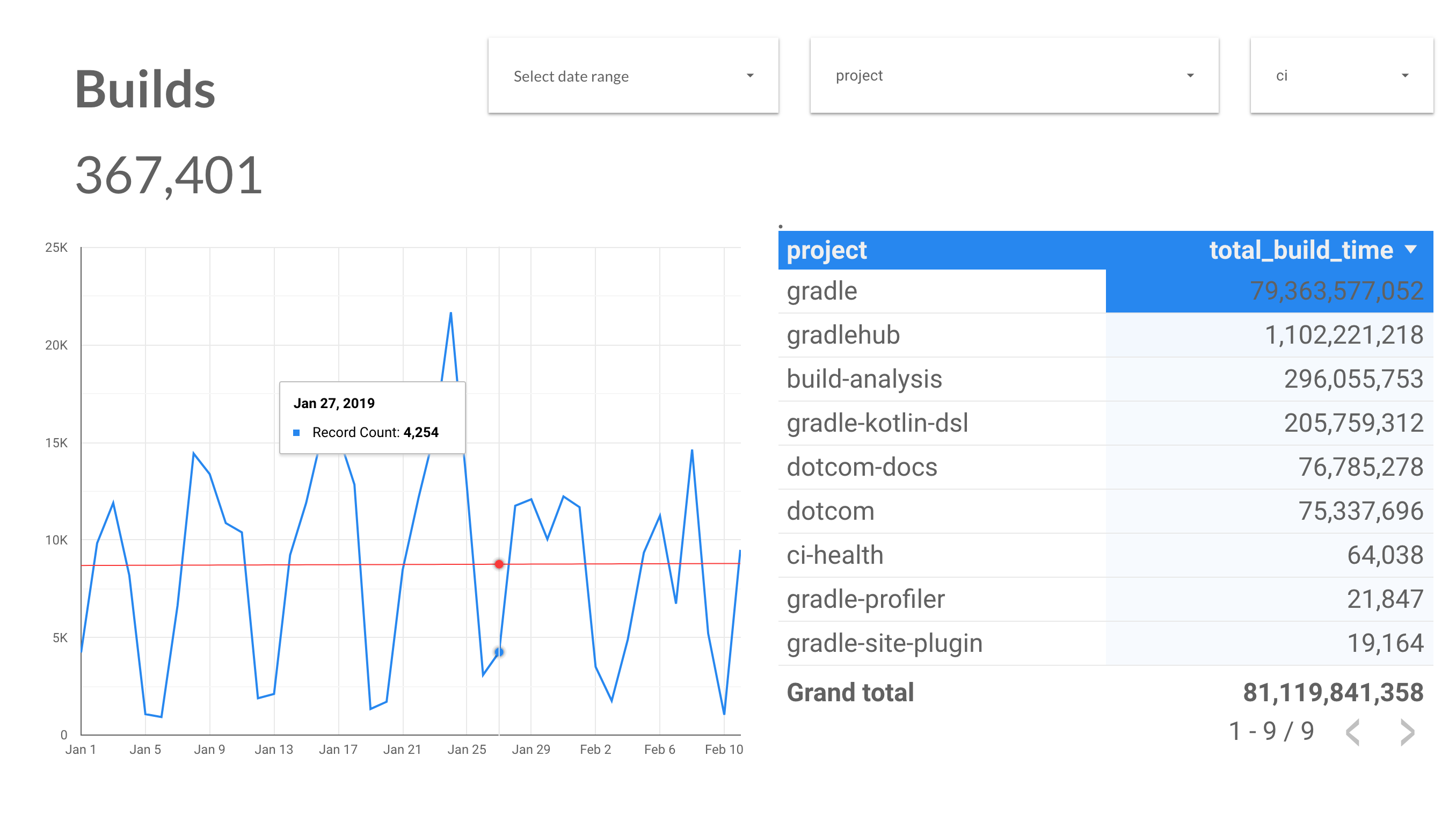This screenshot has height=814, width=1456.
Task: Select the gradlehub project row
Action: point(1105,335)
